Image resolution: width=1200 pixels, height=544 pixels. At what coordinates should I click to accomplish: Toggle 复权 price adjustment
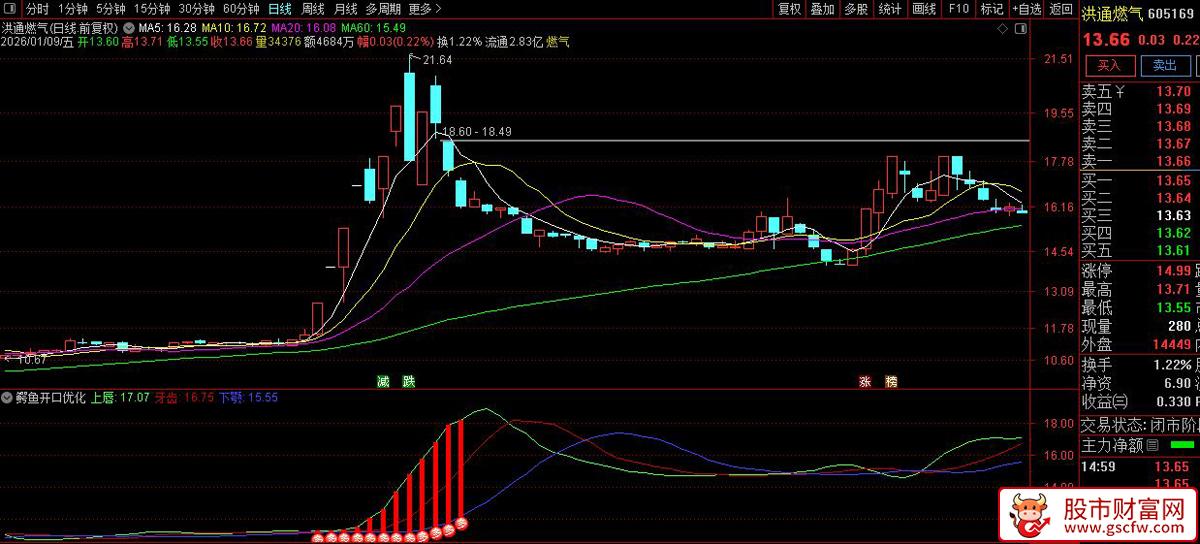point(789,9)
